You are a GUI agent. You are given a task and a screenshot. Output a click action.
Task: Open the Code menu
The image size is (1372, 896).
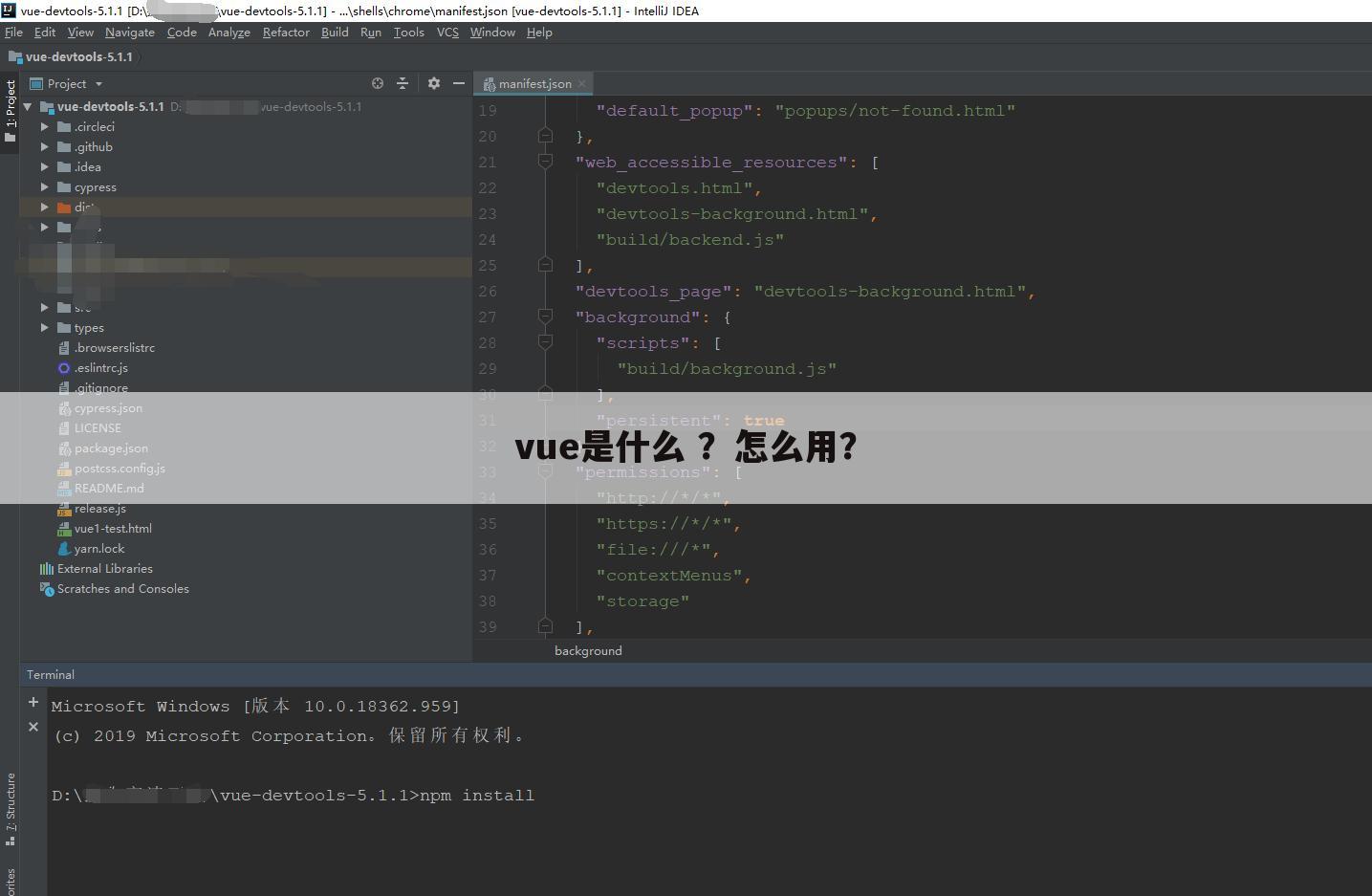click(x=182, y=32)
